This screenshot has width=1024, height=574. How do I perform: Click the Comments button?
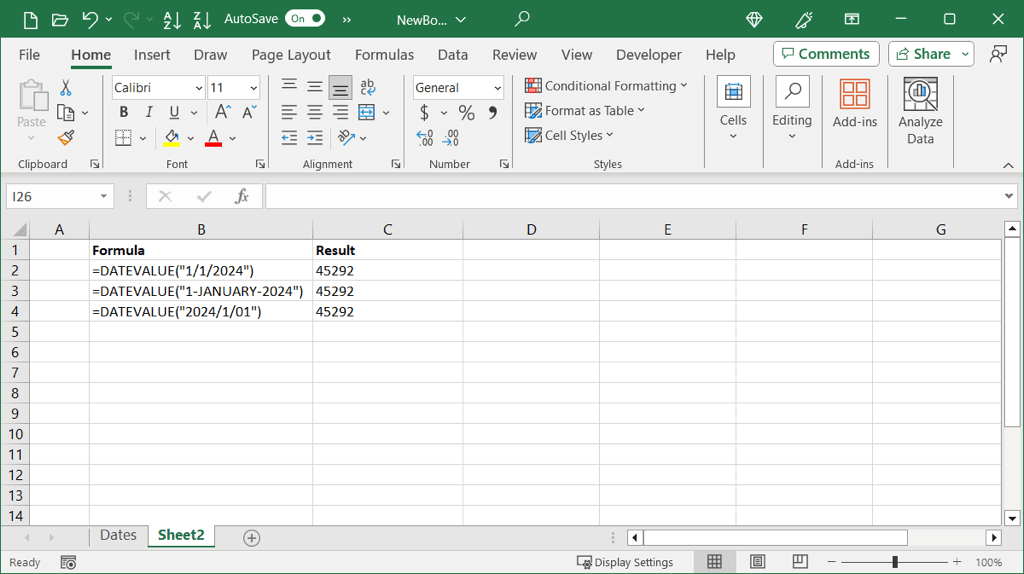[826, 54]
